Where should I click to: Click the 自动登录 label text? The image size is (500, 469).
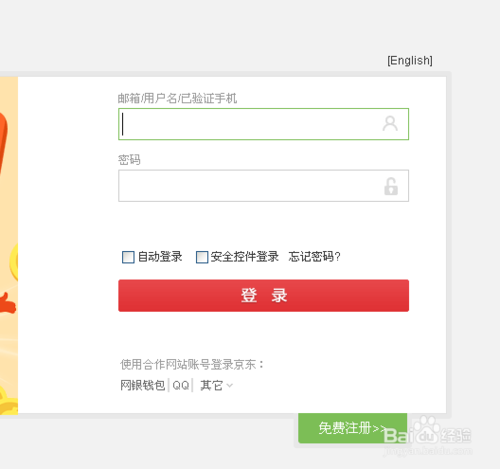pyautogui.click(x=160, y=257)
